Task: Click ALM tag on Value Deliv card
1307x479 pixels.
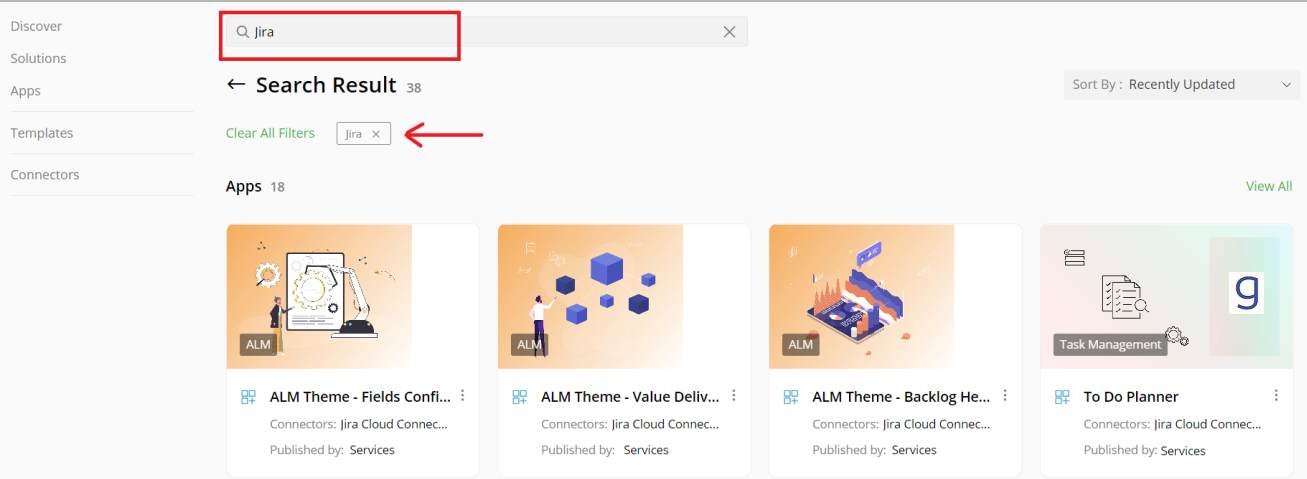Action: (x=529, y=344)
